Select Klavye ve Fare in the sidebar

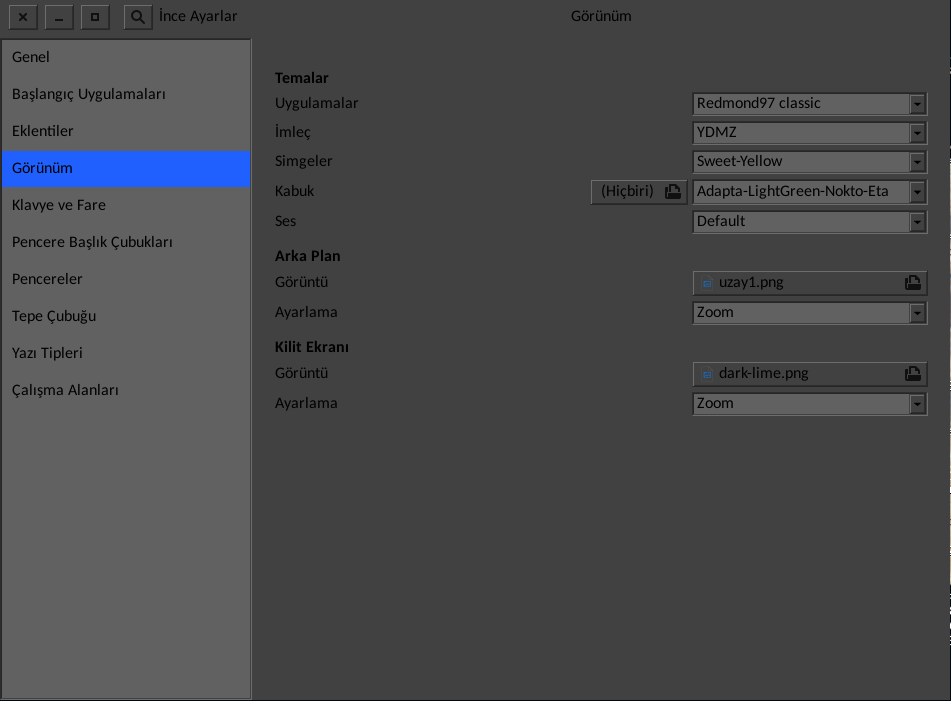[126, 205]
